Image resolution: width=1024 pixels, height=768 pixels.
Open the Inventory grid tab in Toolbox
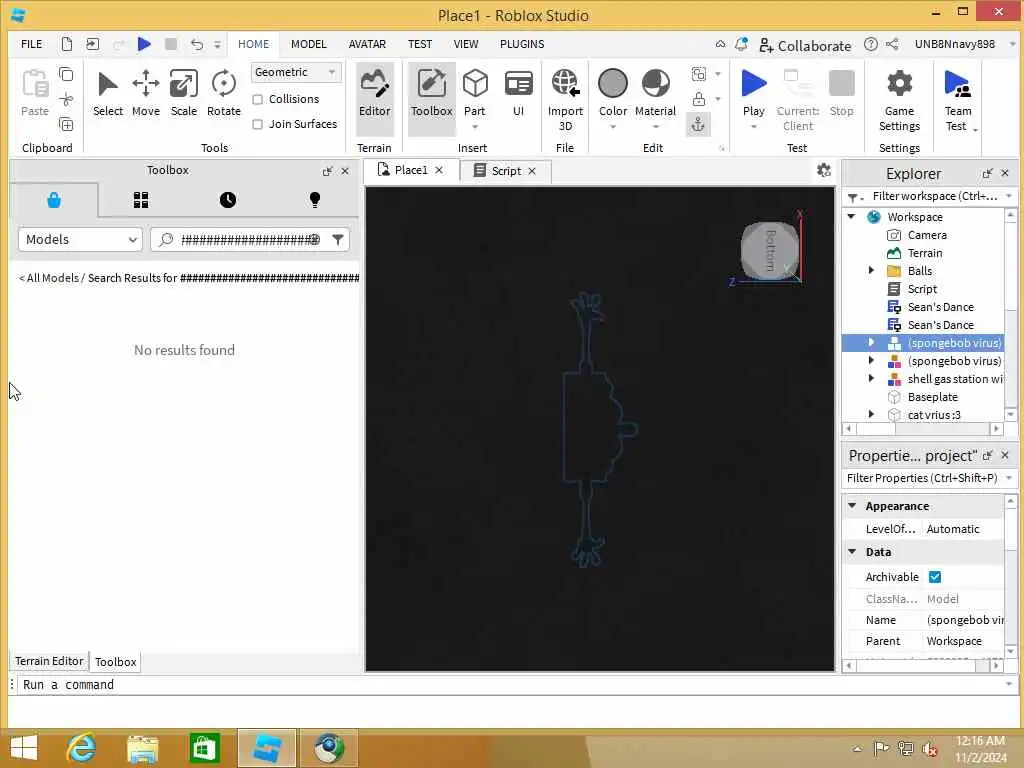[140, 200]
